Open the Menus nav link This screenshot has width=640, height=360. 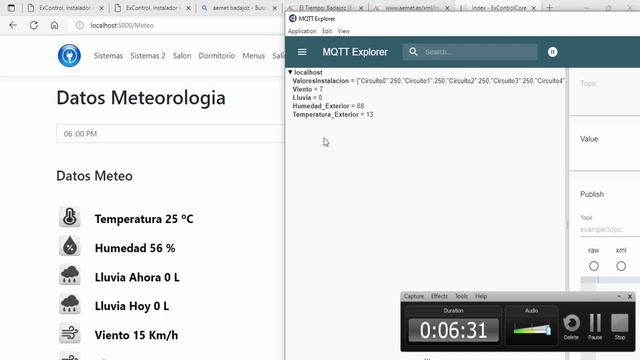[x=253, y=56]
